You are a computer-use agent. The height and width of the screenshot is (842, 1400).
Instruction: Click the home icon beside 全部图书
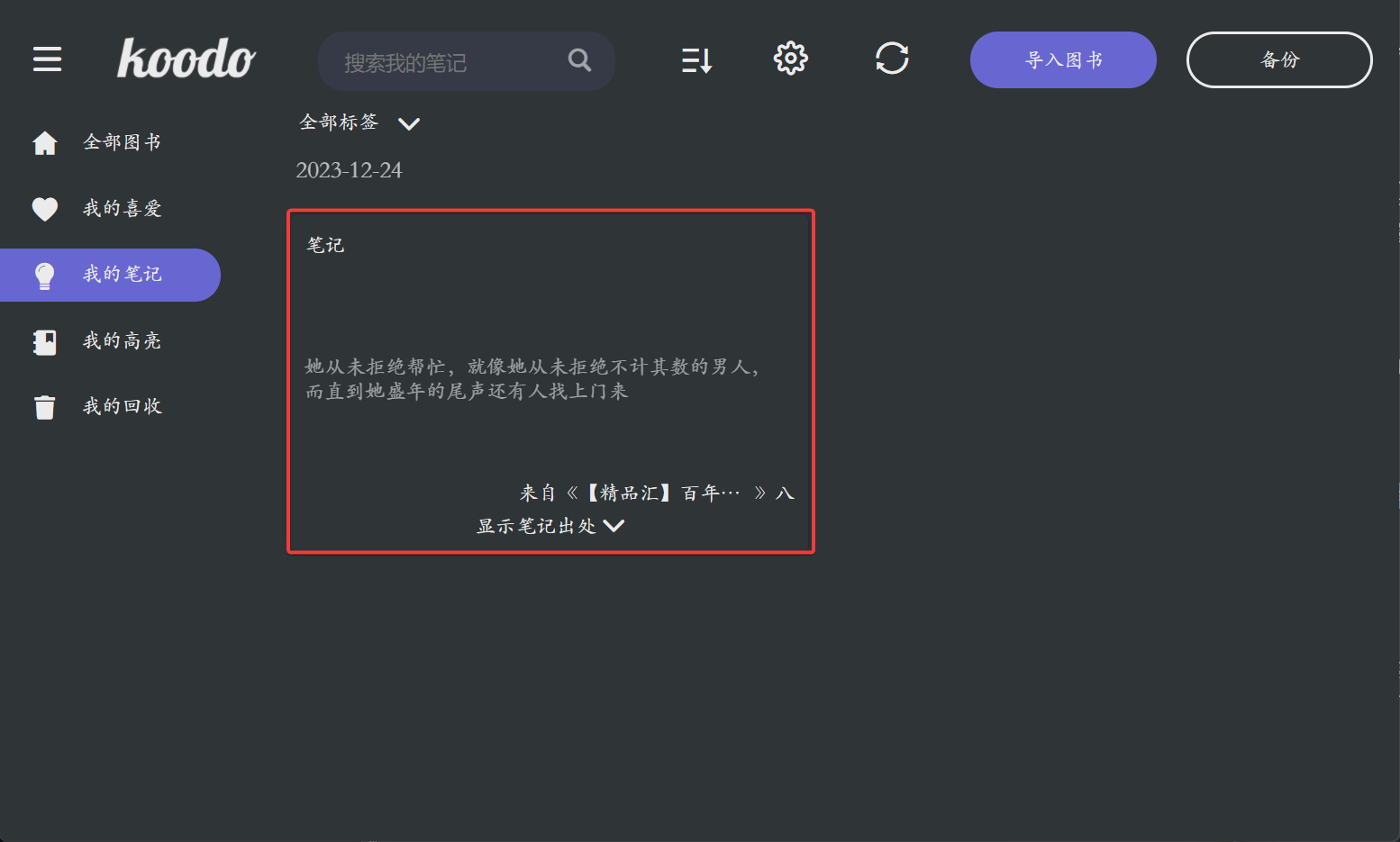tap(45, 142)
